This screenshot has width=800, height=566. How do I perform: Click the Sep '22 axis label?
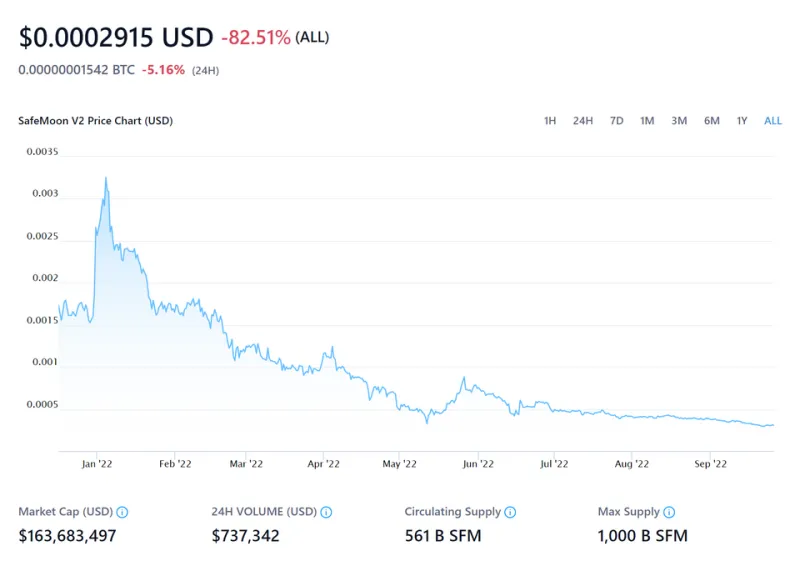click(710, 464)
